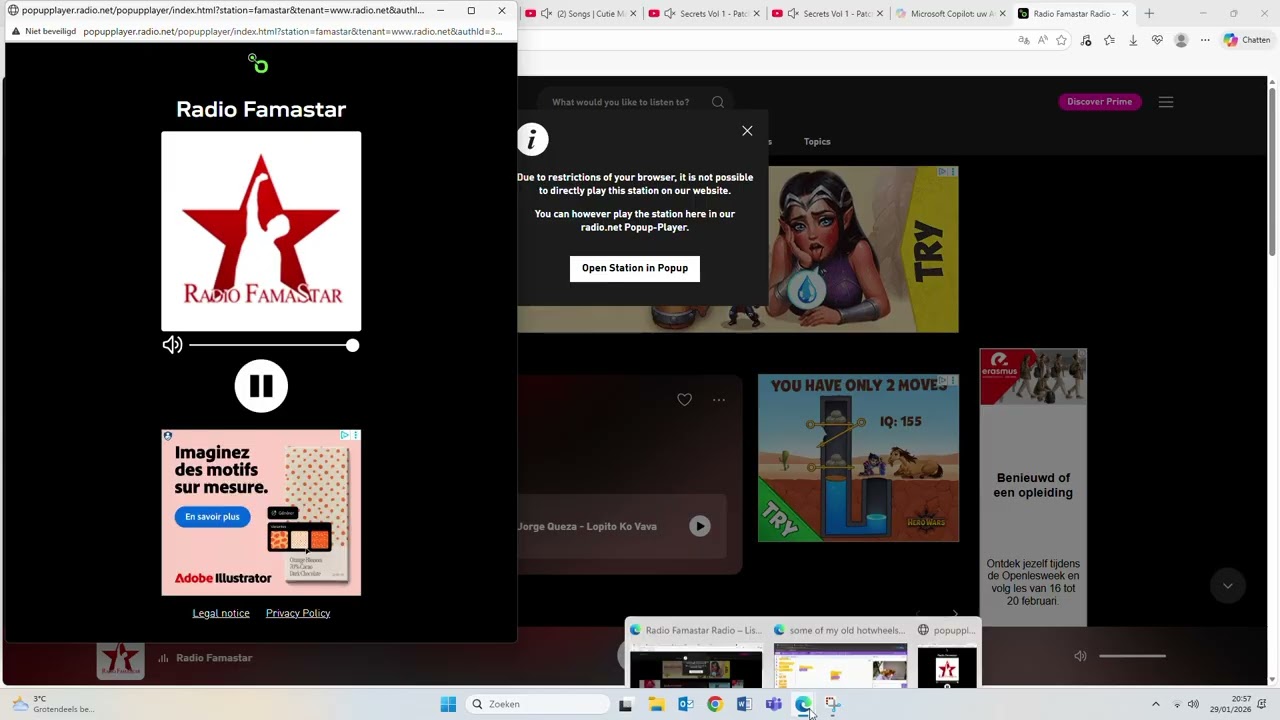Open Microsoft Word from the taskbar
This screenshot has width=1280, height=720.
744,704
